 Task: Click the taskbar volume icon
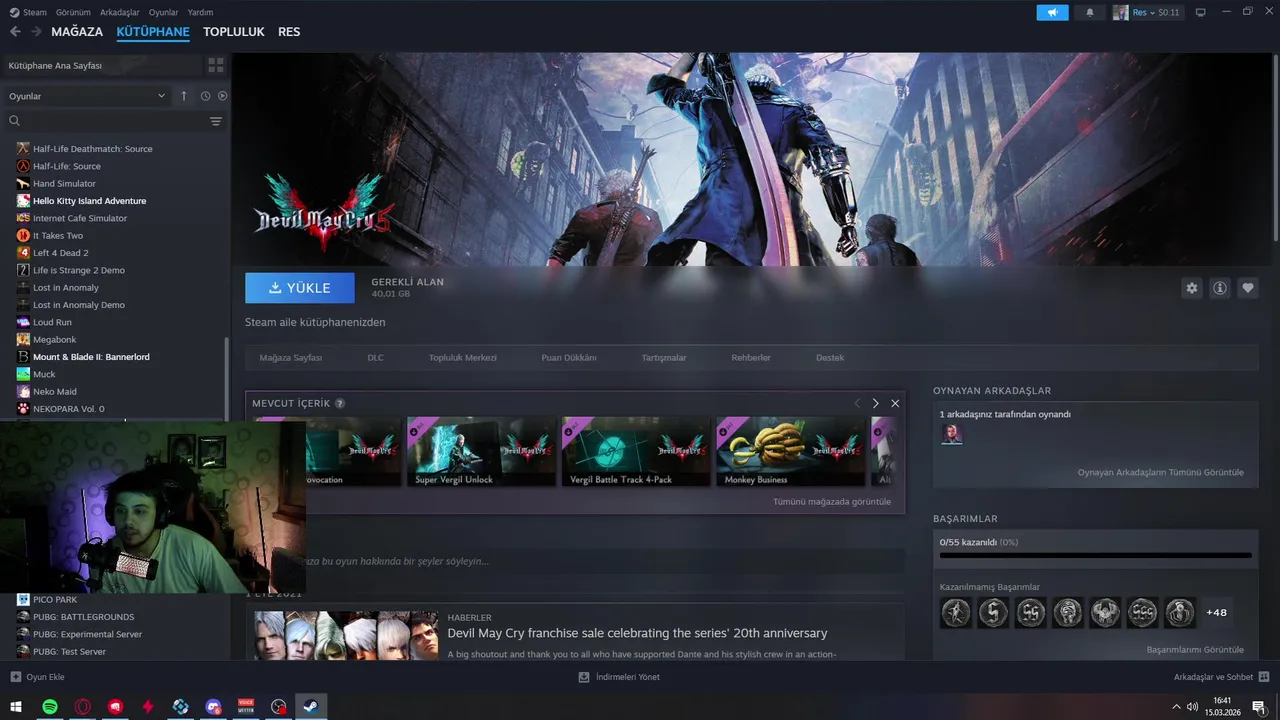point(1192,707)
